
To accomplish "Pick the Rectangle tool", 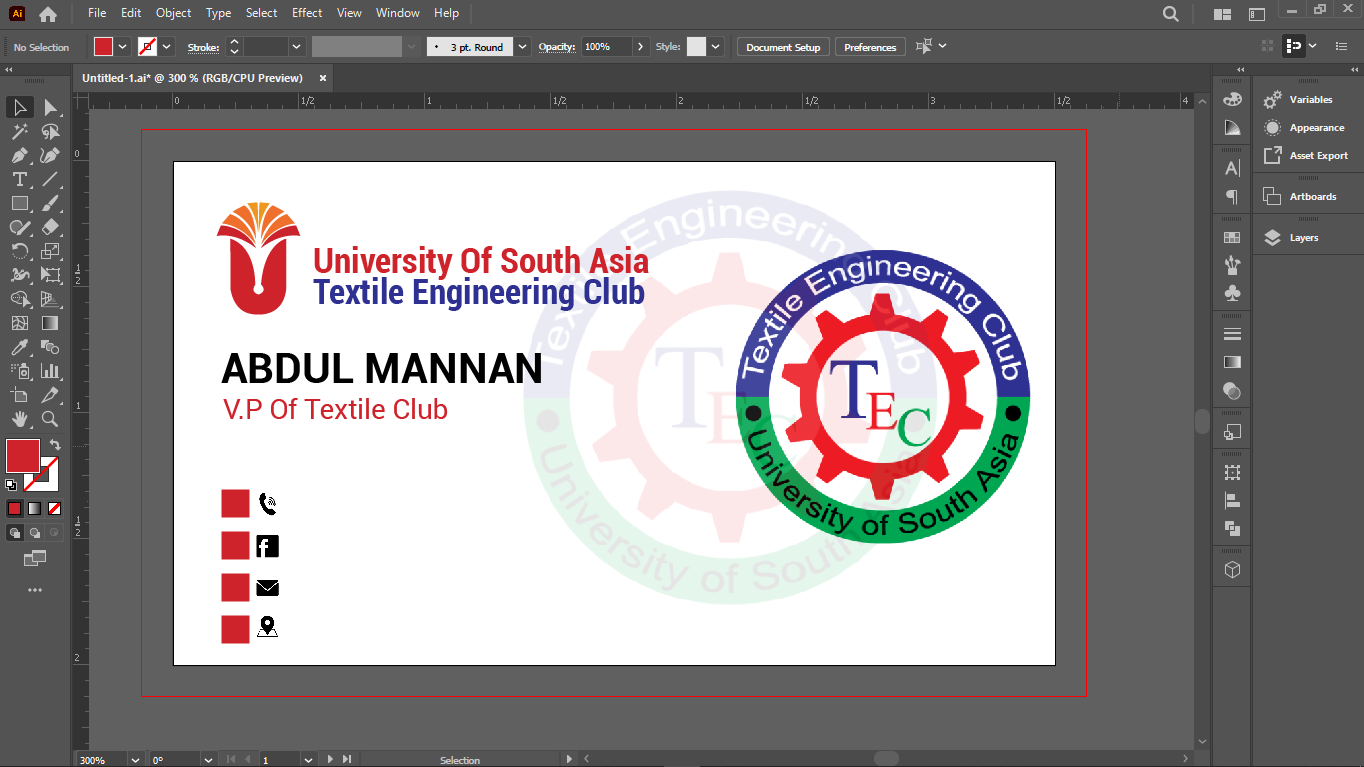I will click(x=19, y=203).
